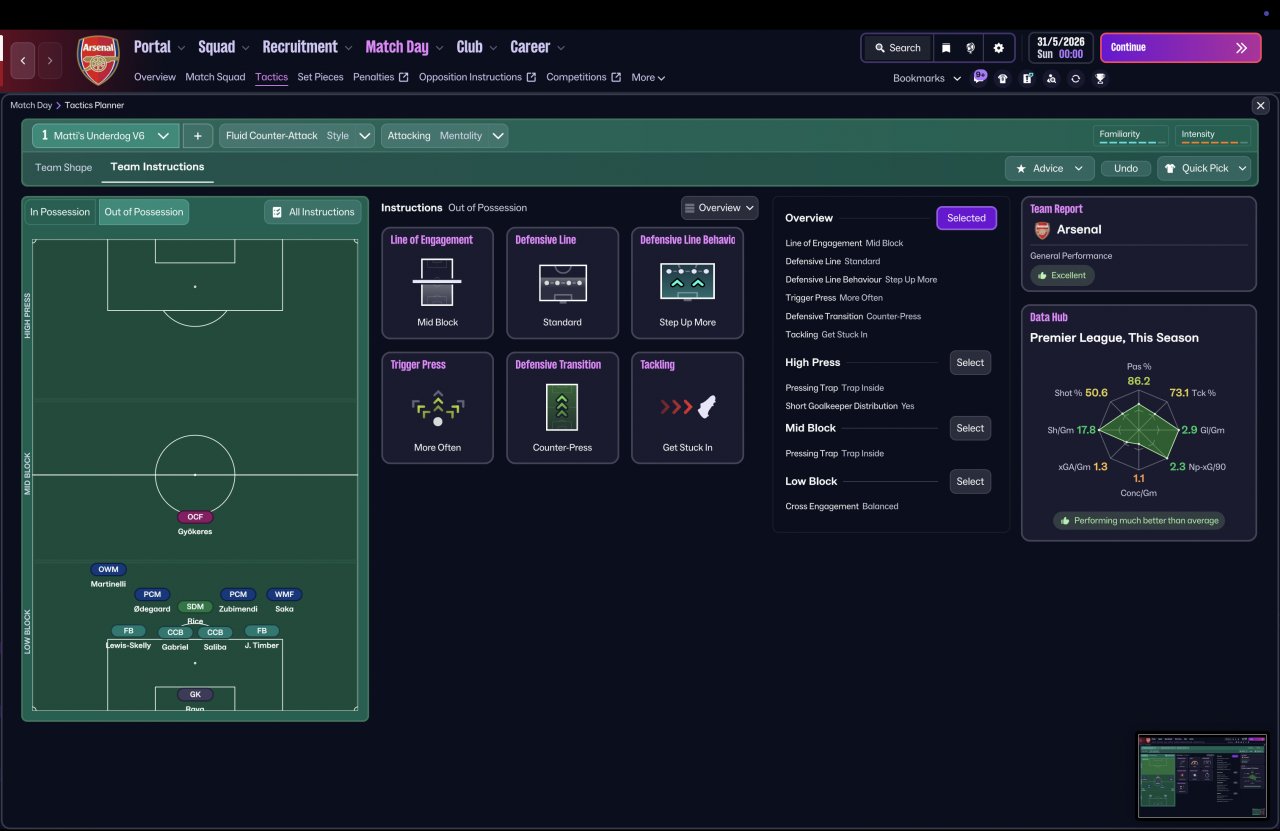The height and width of the screenshot is (831, 1280).
Task: Expand the Bookmarks dropdown
Action: pyautogui.click(x=927, y=78)
